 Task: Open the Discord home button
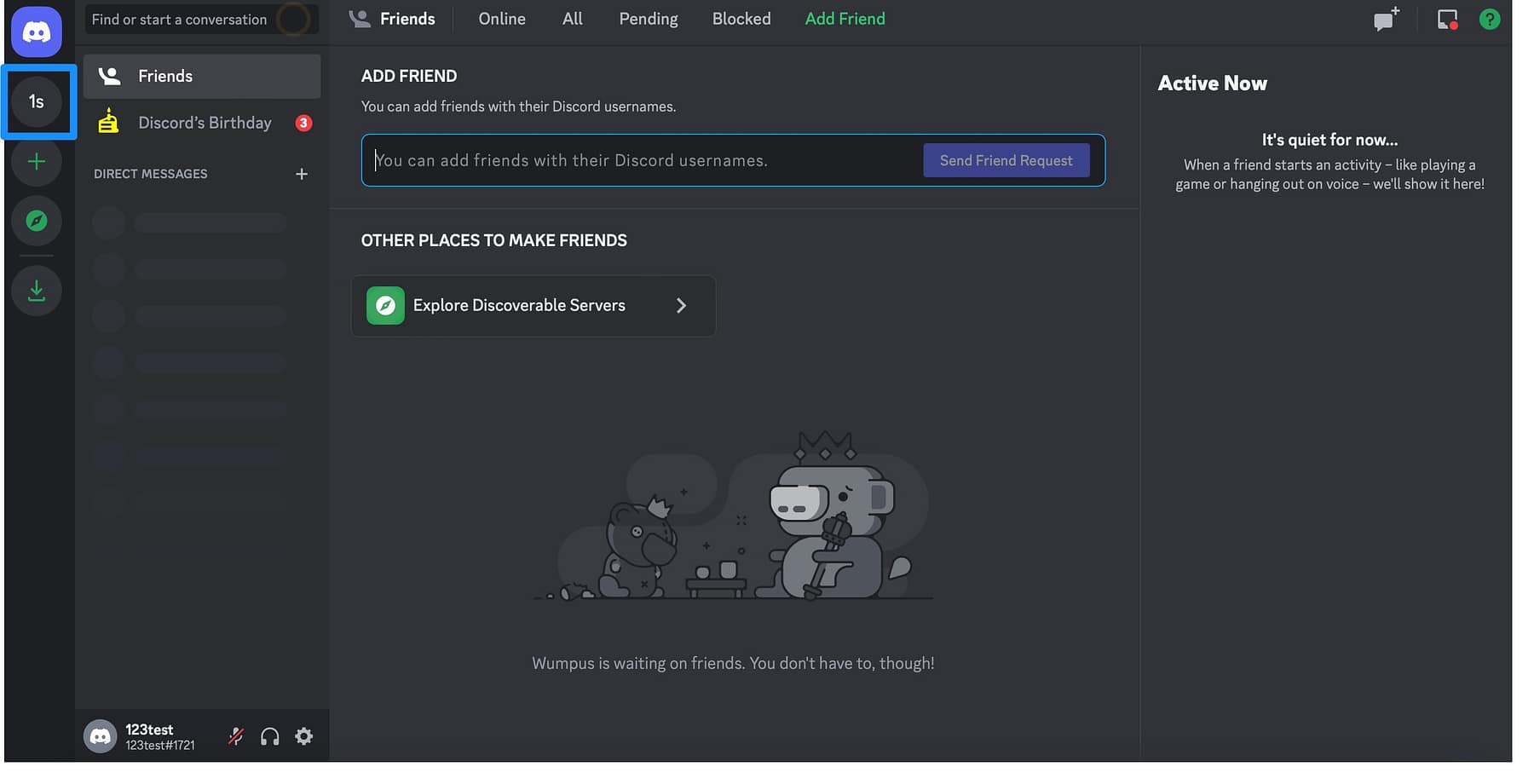pos(36,32)
